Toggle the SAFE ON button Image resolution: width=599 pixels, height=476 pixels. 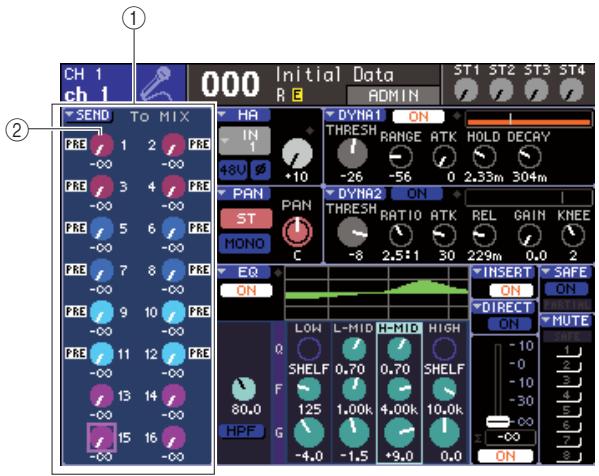click(566, 289)
